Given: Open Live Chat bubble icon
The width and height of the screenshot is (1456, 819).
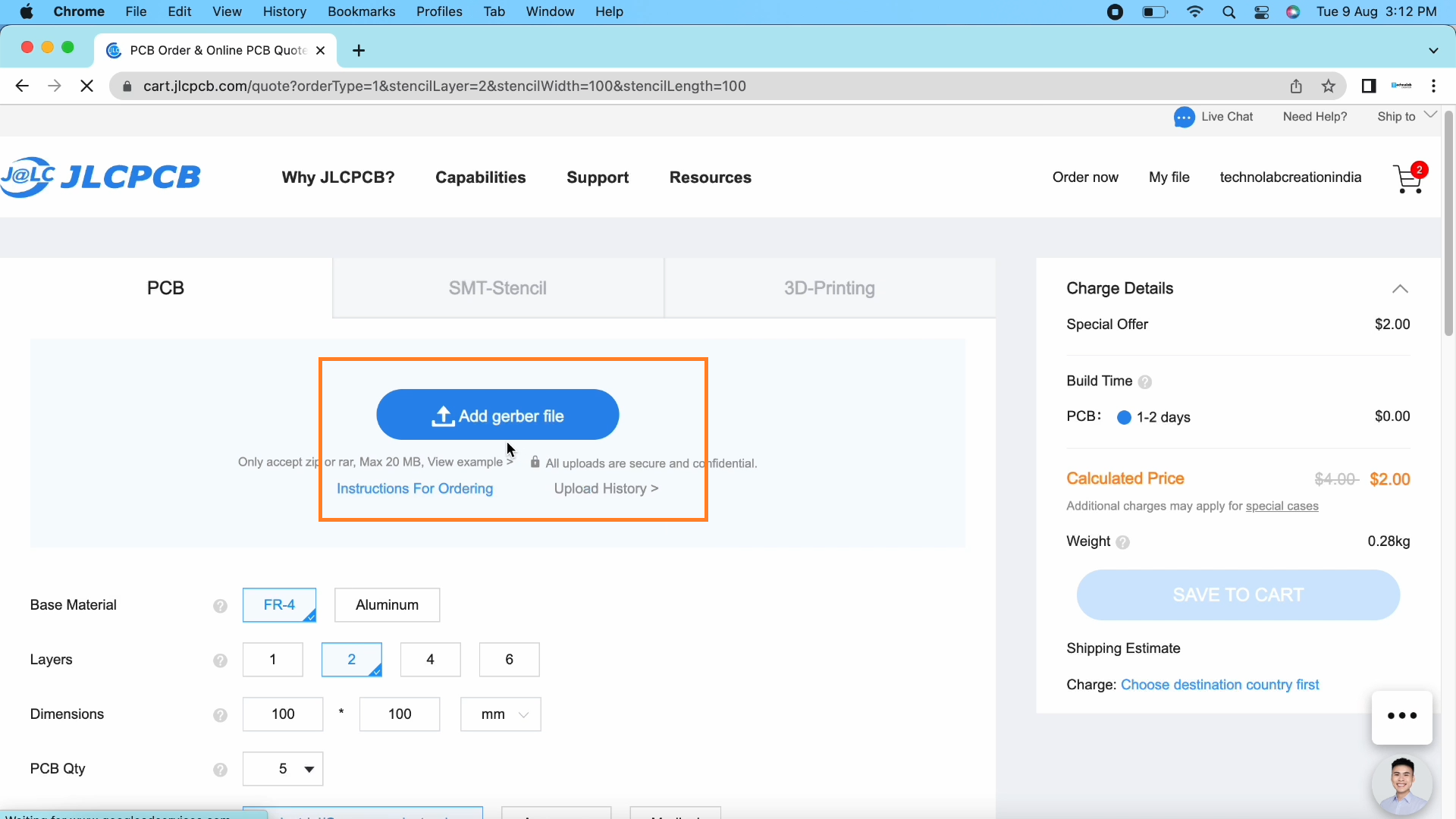Looking at the screenshot, I should (x=1184, y=117).
